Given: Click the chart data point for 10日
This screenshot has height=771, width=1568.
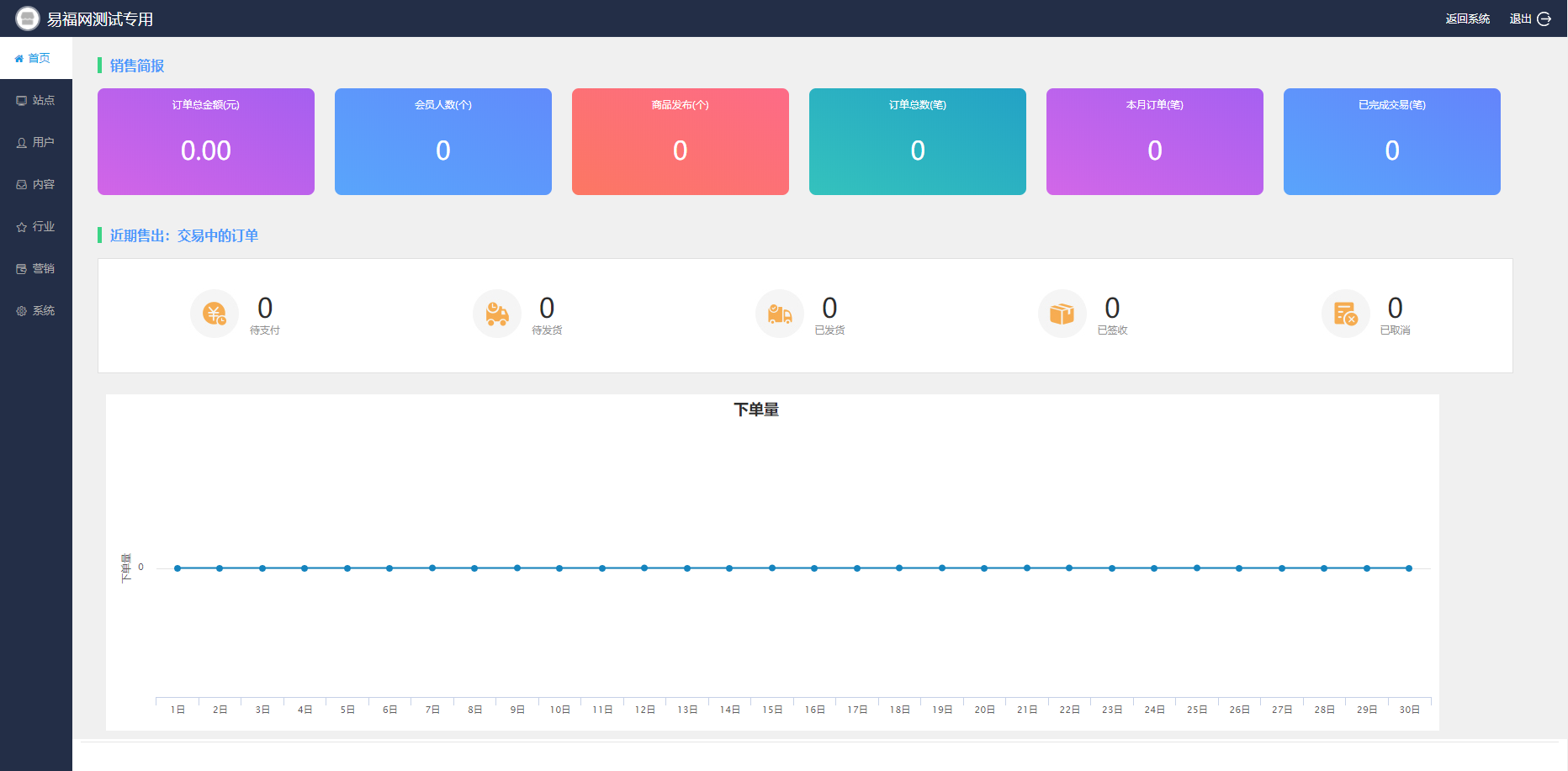Looking at the screenshot, I should tap(559, 568).
